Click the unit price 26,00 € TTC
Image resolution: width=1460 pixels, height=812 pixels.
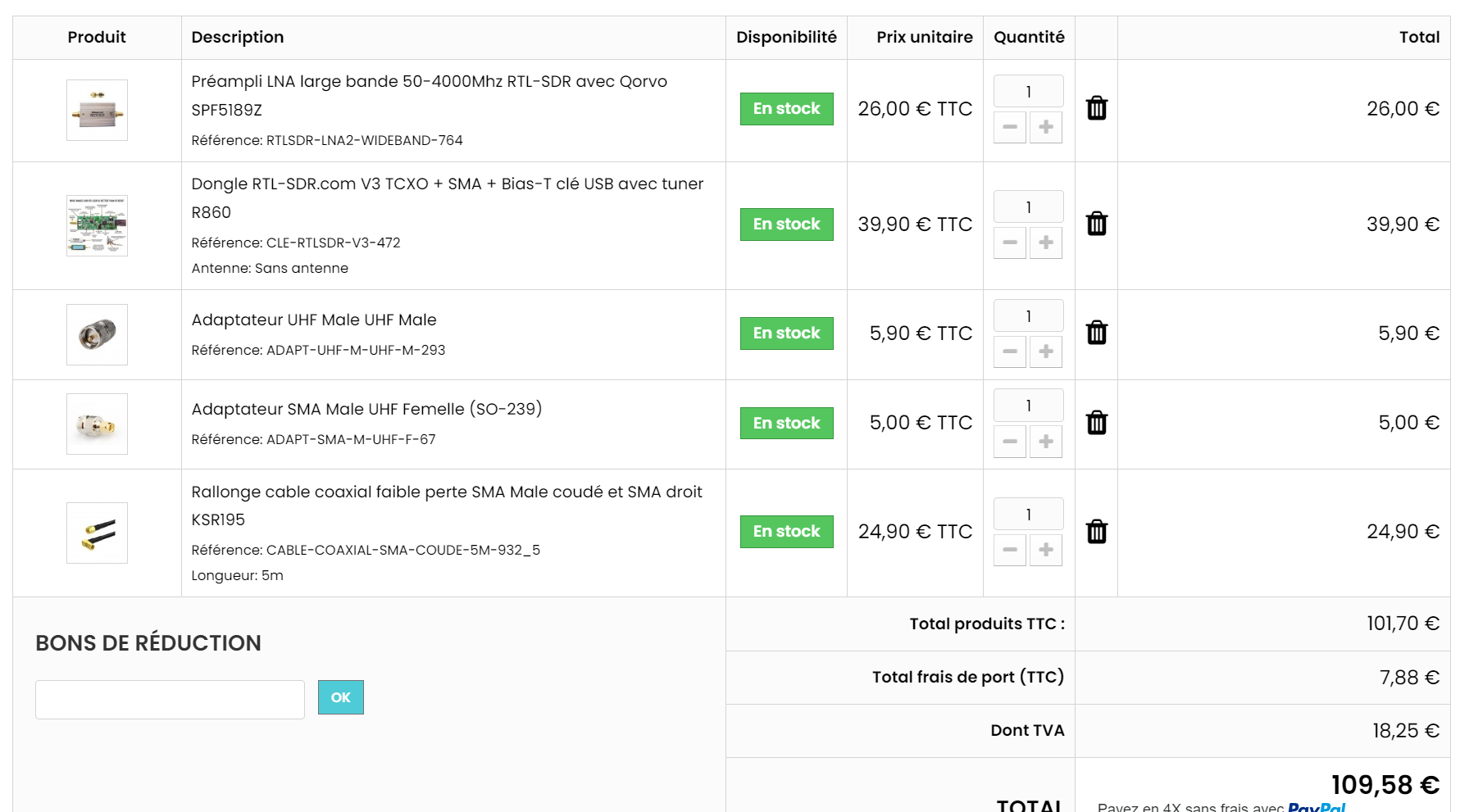click(x=915, y=109)
